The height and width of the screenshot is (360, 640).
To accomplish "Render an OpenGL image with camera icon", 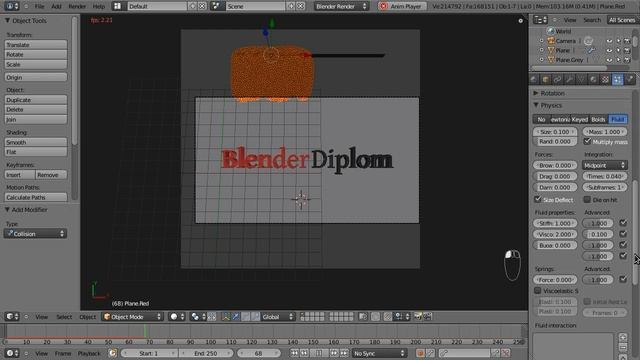I will coord(418,317).
